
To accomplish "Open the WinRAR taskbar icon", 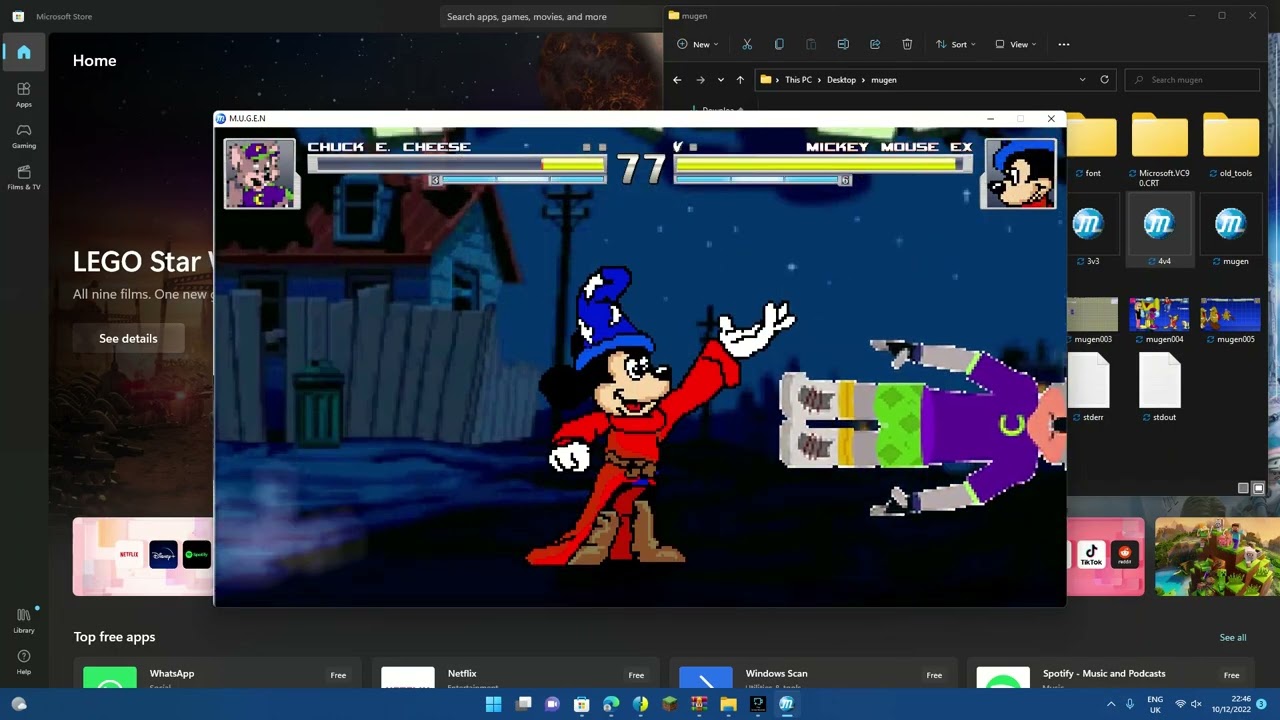I will click(x=699, y=704).
